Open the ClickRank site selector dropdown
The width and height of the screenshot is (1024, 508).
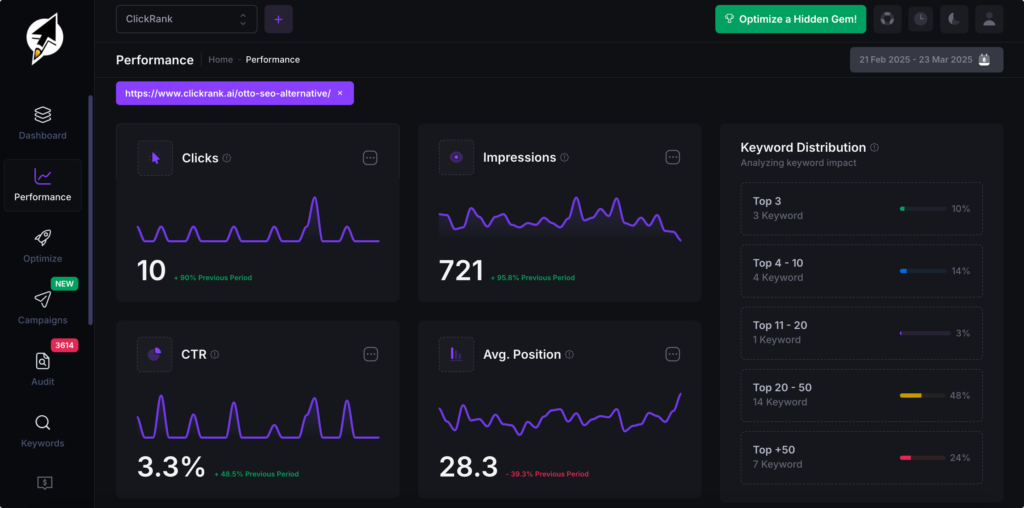(187, 19)
